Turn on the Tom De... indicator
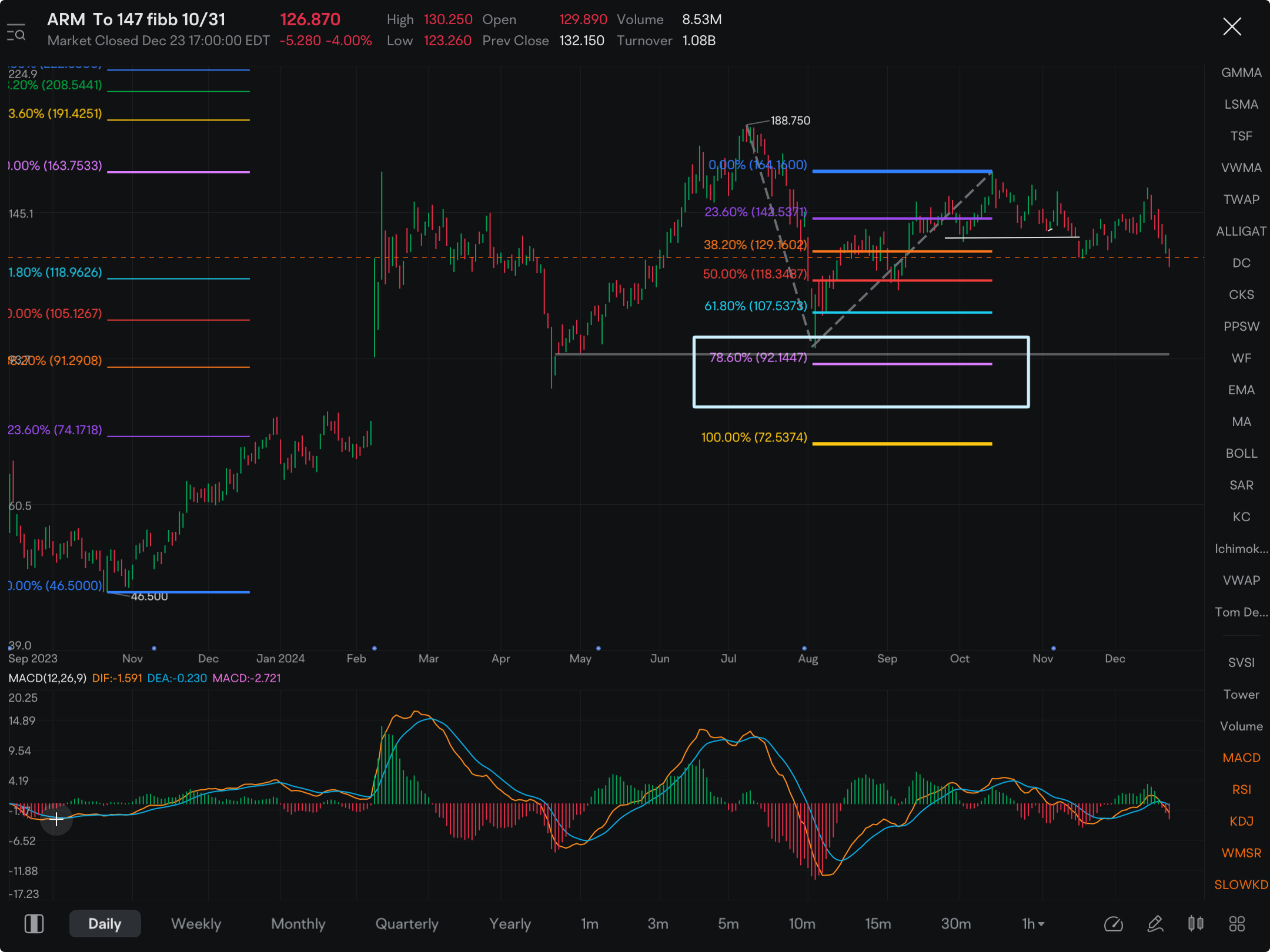This screenshot has width=1270, height=952. [1241, 612]
